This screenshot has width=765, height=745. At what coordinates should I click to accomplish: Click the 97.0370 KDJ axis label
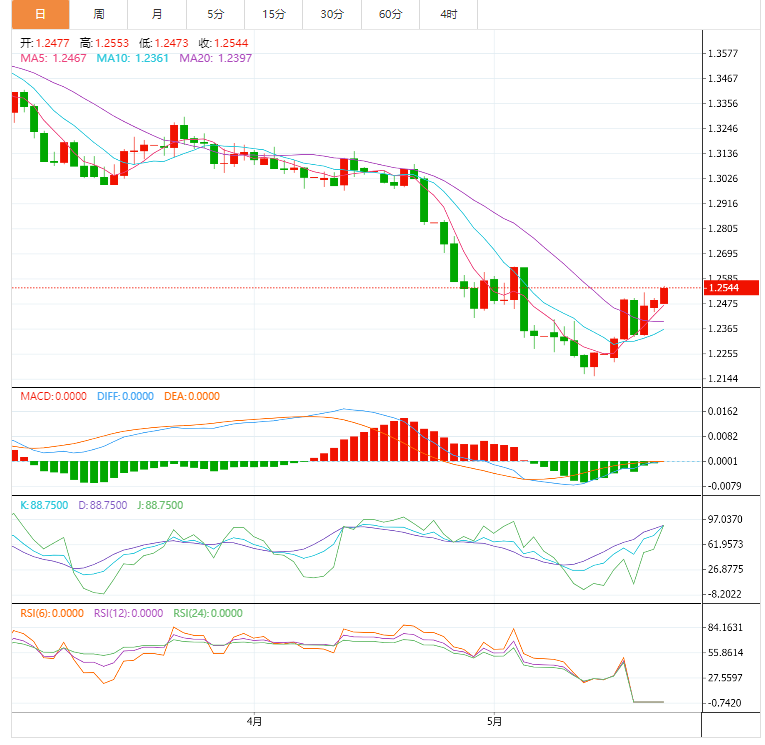point(725,519)
